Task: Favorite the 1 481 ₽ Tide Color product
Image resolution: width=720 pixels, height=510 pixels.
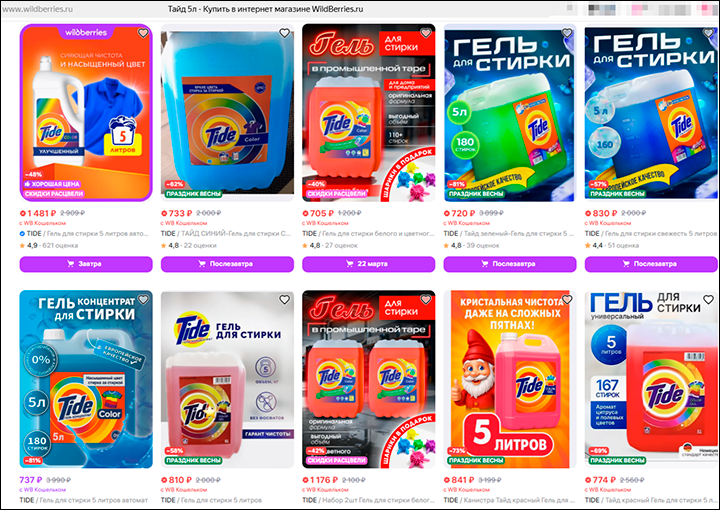Action: [143, 33]
